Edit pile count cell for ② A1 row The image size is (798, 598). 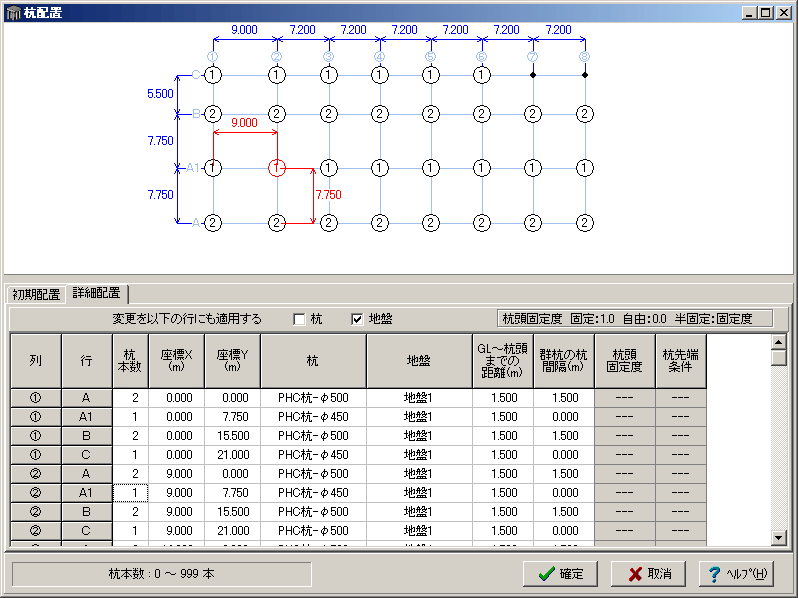(130, 493)
